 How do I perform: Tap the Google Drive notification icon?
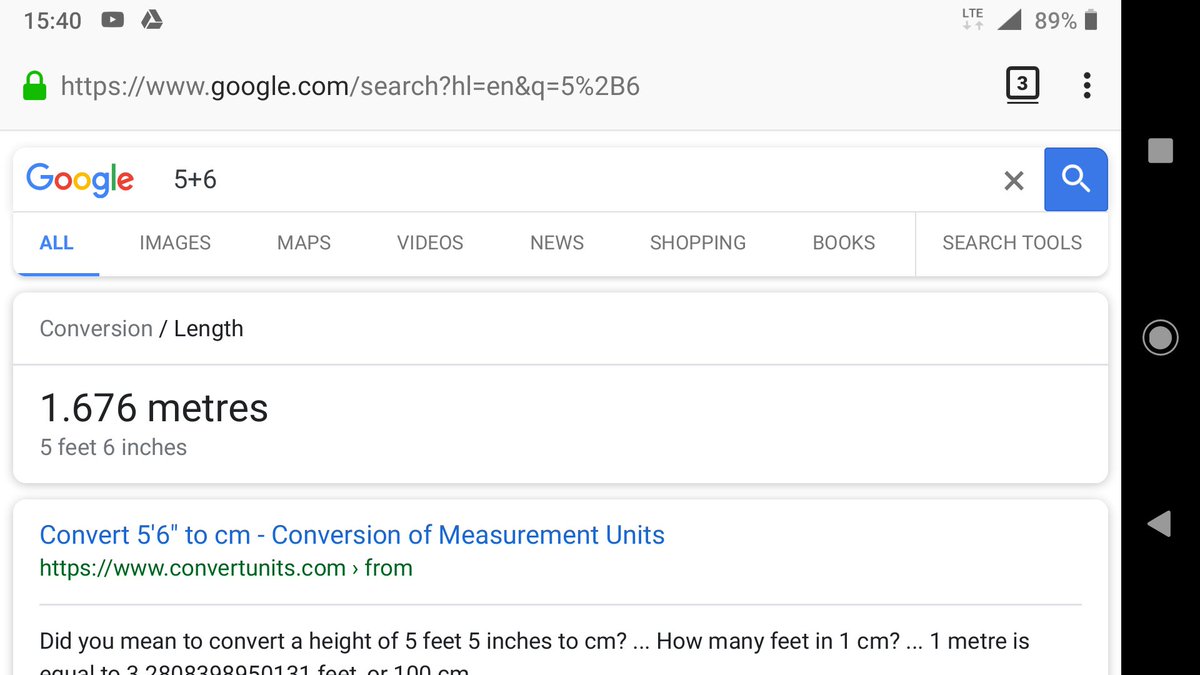(151, 20)
